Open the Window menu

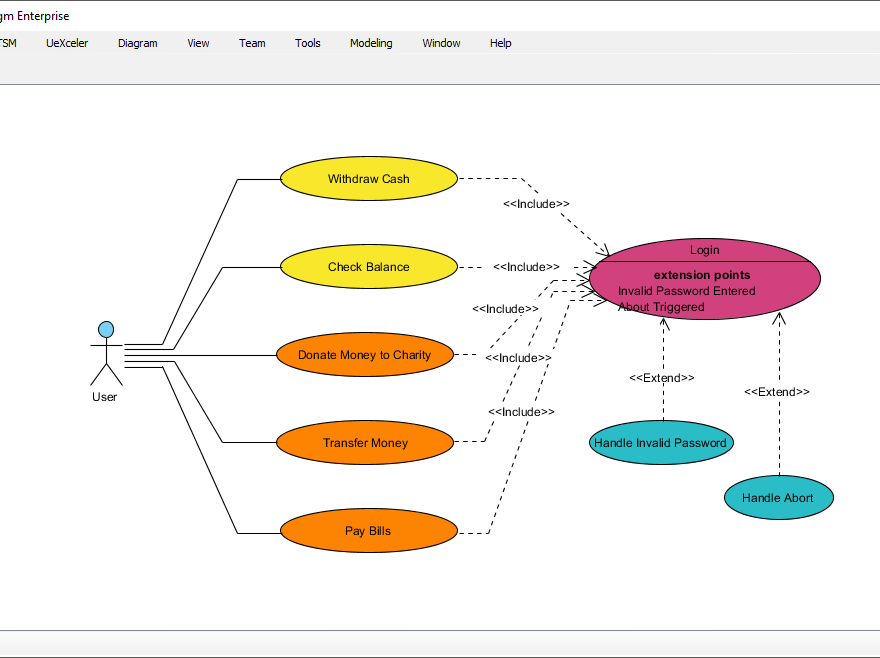point(441,43)
